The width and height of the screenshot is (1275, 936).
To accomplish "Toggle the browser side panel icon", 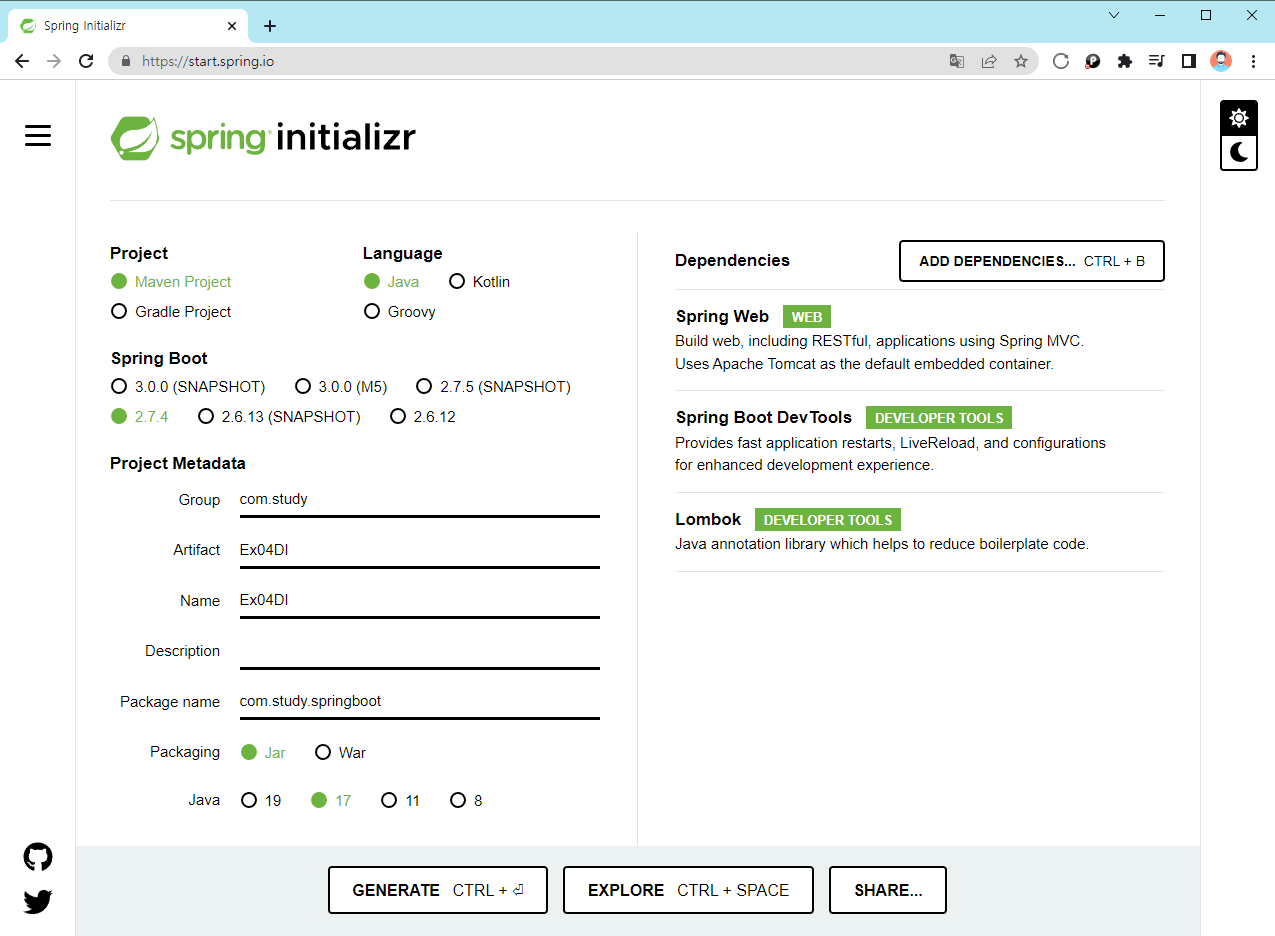I will (x=1189, y=61).
